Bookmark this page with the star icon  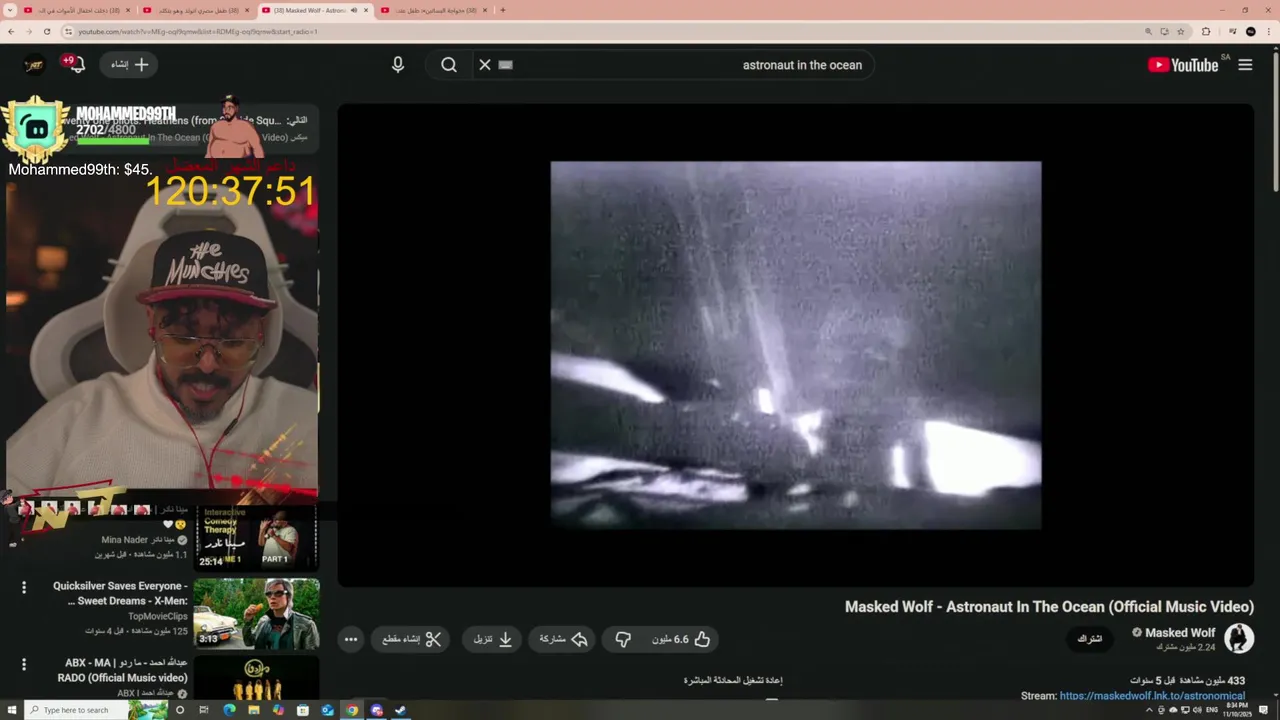pyautogui.click(x=1181, y=31)
